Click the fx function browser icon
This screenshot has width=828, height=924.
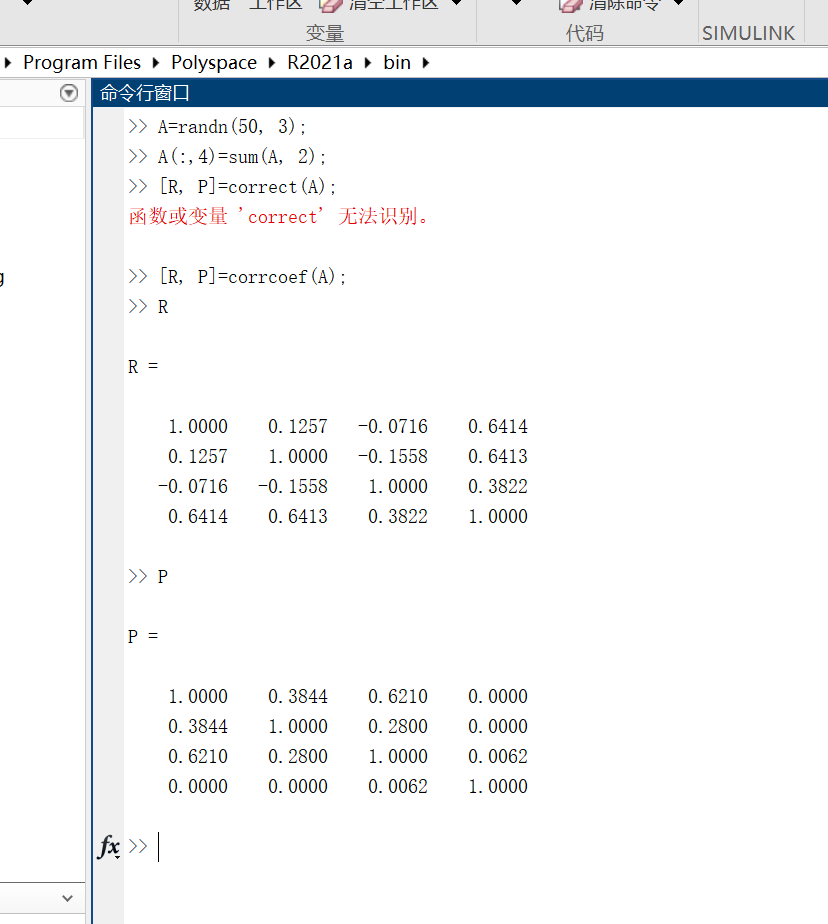[x=110, y=847]
